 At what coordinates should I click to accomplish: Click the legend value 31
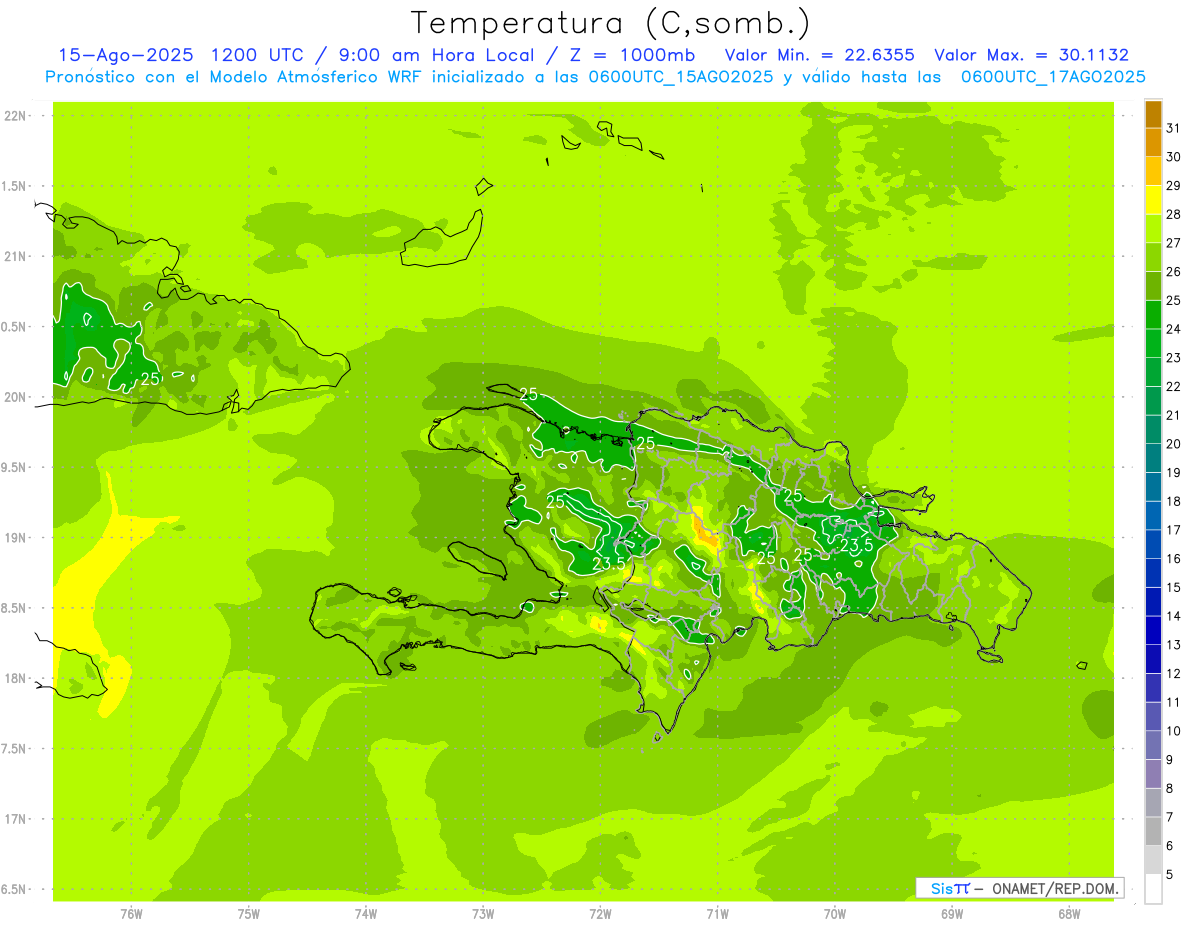[x=1174, y=128]
